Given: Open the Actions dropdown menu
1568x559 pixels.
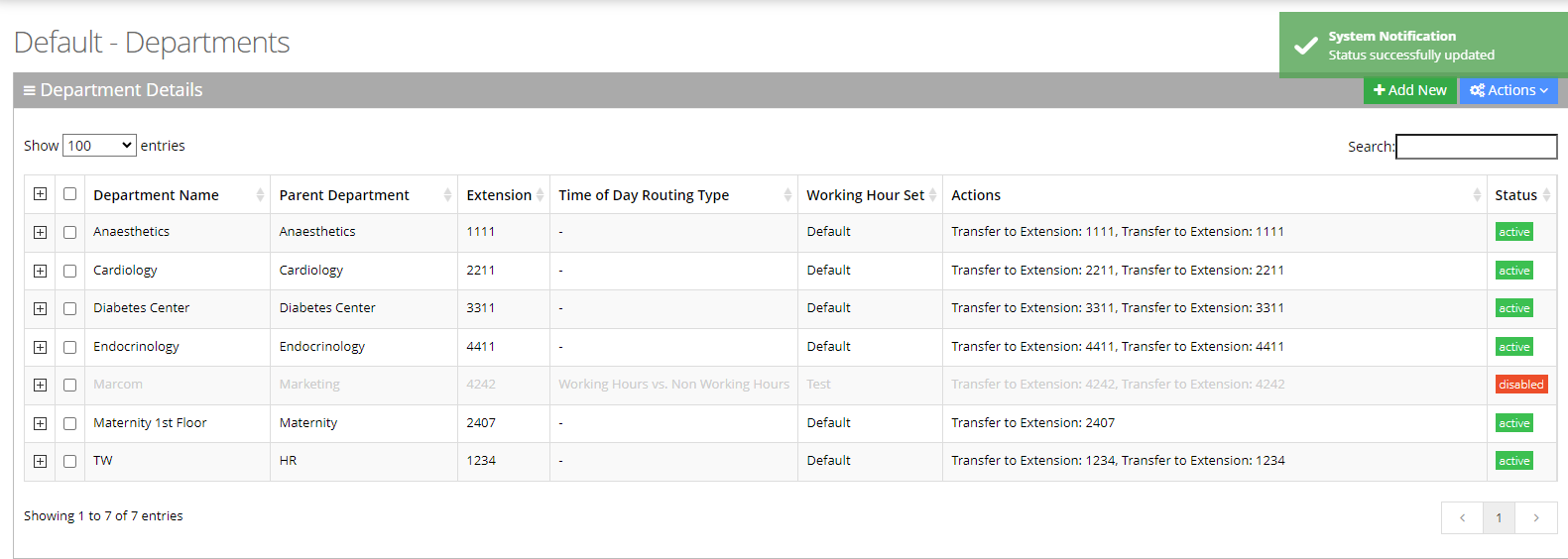Looking at the screenshot, I should (1508, 90).
